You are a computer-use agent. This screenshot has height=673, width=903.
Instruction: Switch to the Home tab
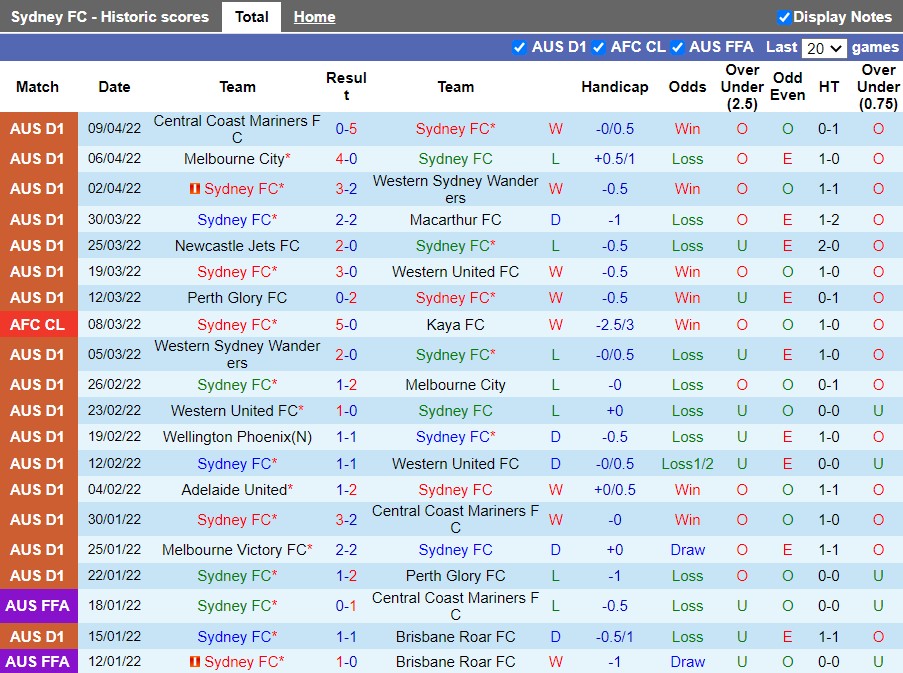point(314,17)
